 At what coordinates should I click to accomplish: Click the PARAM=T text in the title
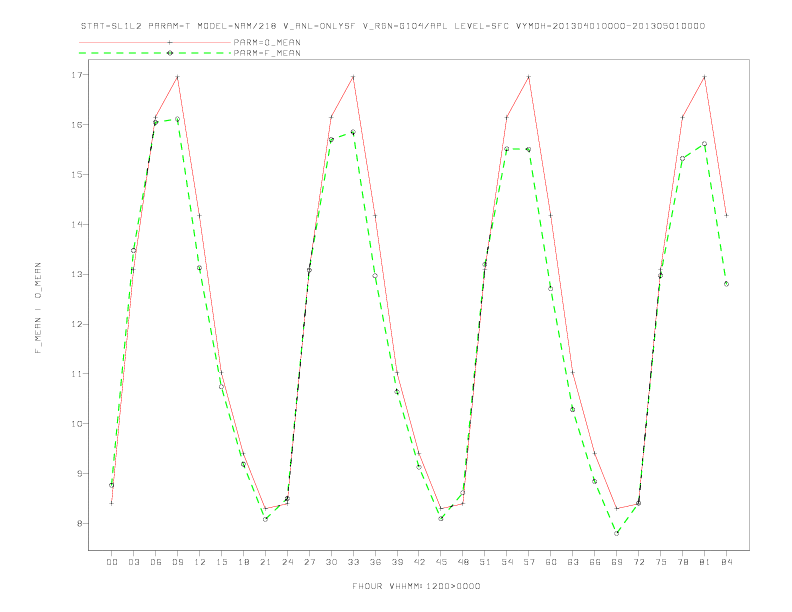click(170, 26)
